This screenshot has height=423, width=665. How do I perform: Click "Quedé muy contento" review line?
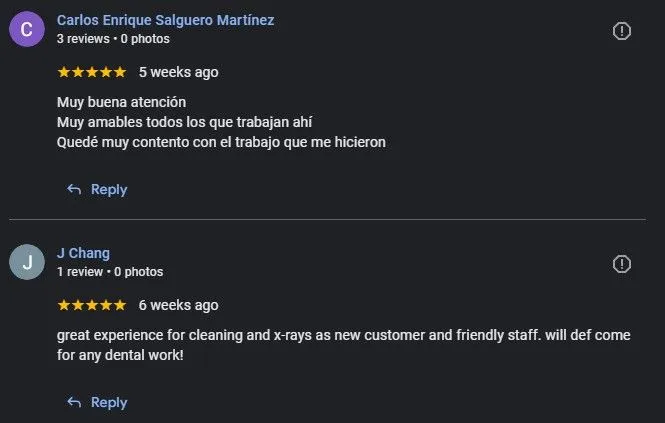[x=221, y=142]
